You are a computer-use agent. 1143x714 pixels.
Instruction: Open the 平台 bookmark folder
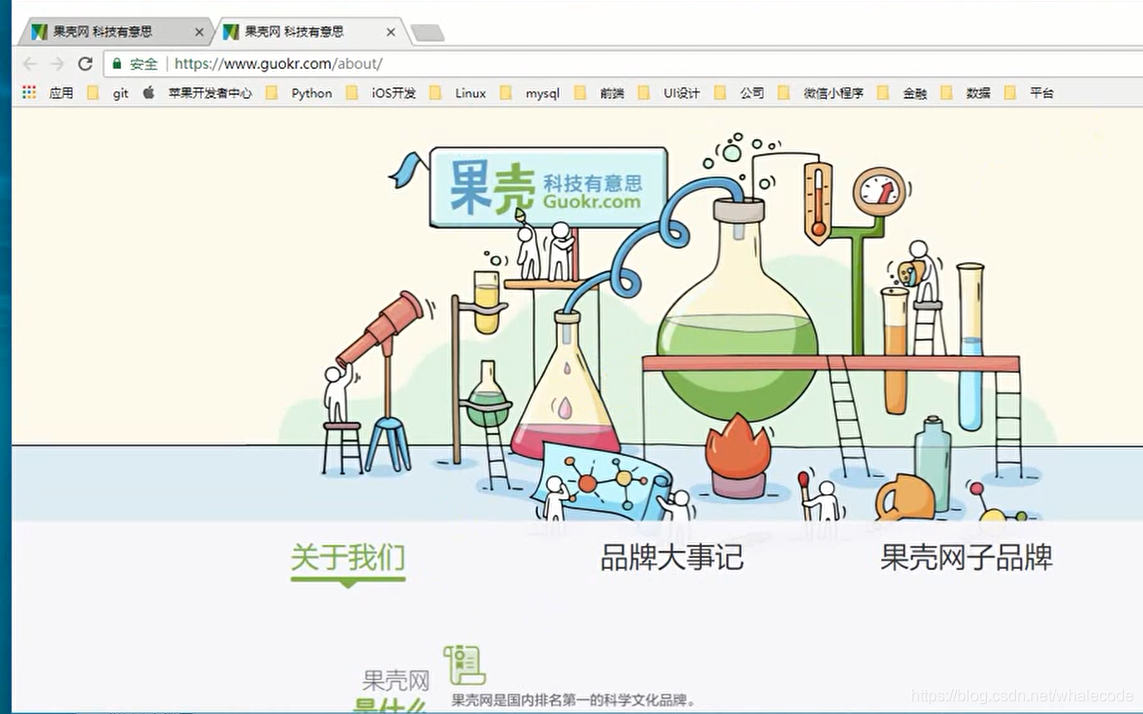pyautogui.click(x=1029, y=93)
